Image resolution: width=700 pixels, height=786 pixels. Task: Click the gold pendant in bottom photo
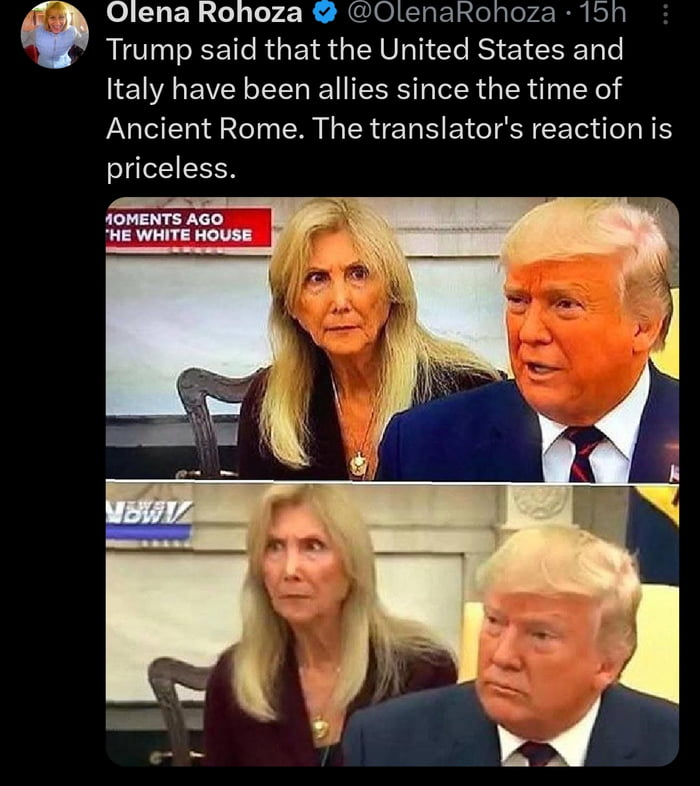point(320,727)
